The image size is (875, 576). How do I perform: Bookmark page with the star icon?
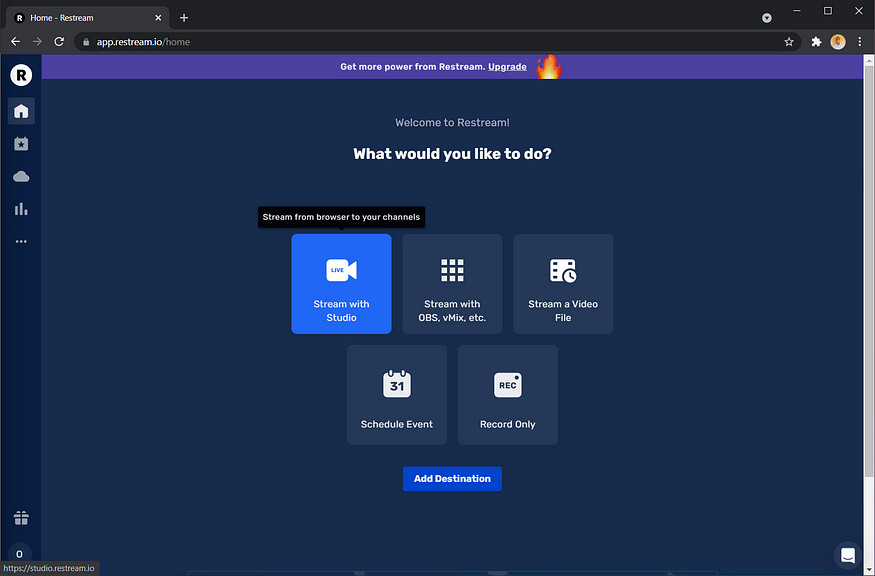(789, 42)
